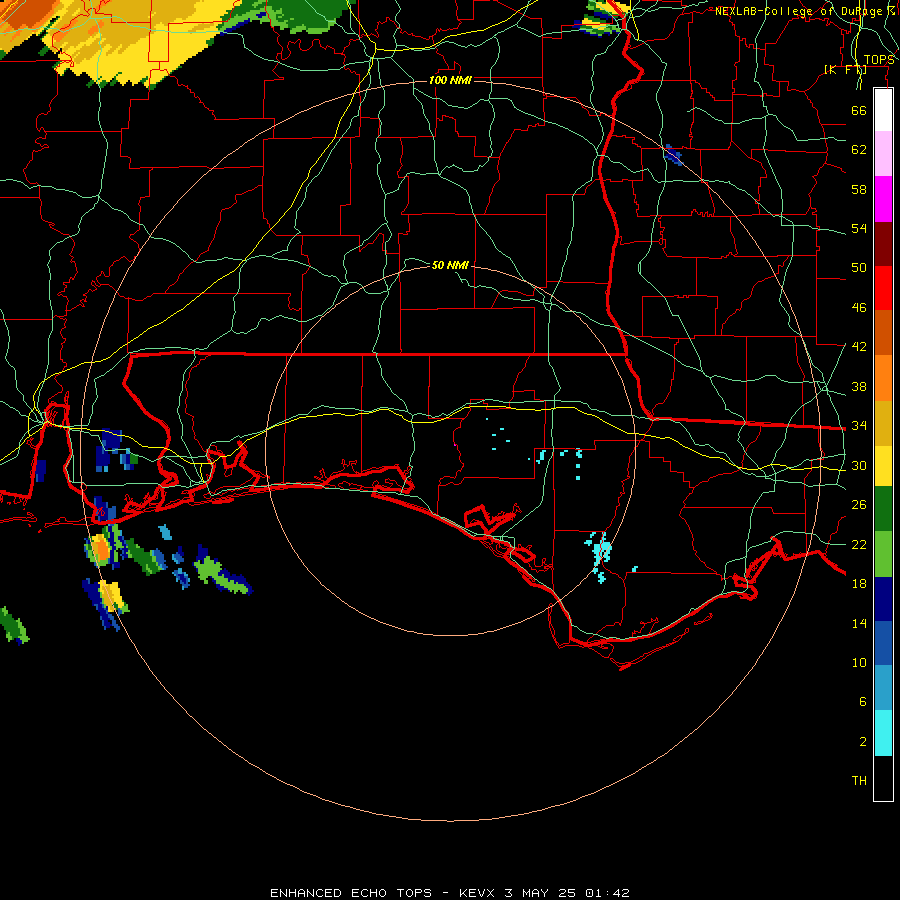This screenshot has height=900, width=900.
Task: Click the small blue echo northeast near 100 NMI ring
Action: tap(673, 155)
